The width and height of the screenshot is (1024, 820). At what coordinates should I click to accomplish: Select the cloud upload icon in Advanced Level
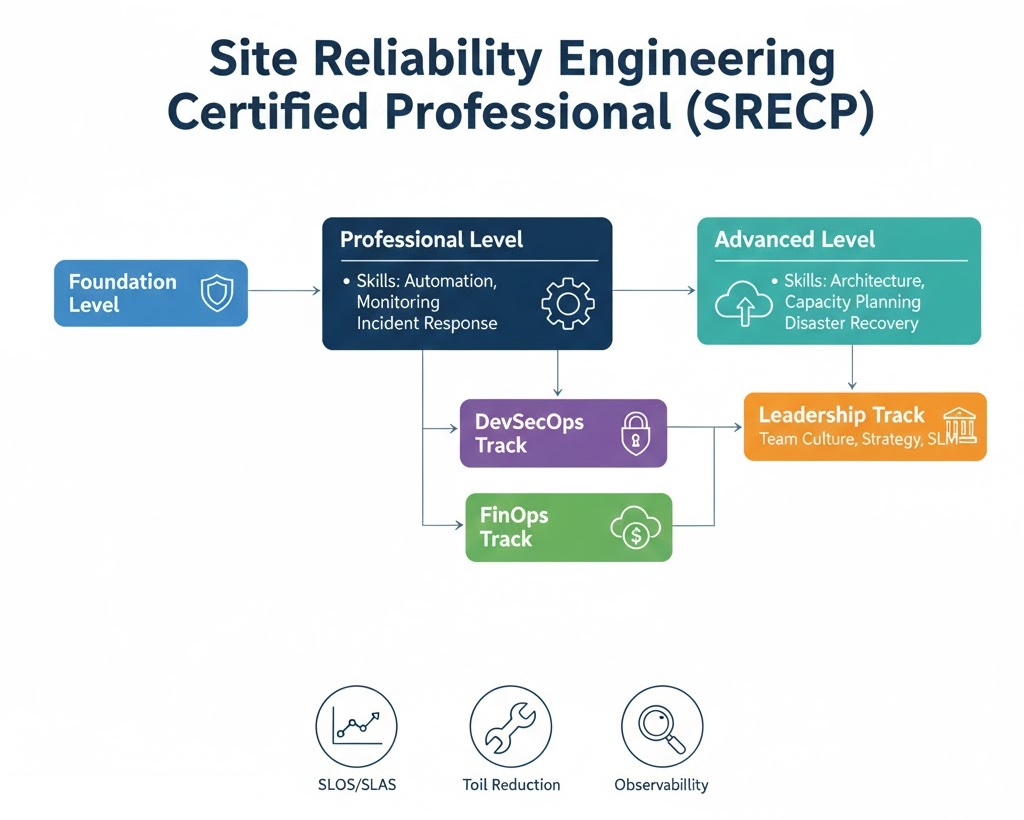tap(742, 301)
